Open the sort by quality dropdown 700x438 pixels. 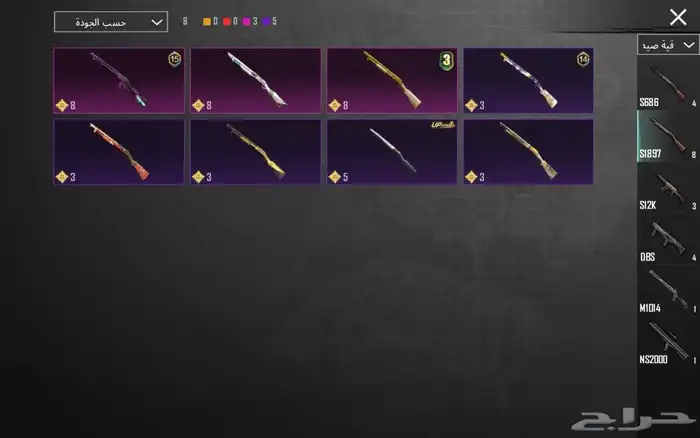pyautogui.click(x=111, y=22)
